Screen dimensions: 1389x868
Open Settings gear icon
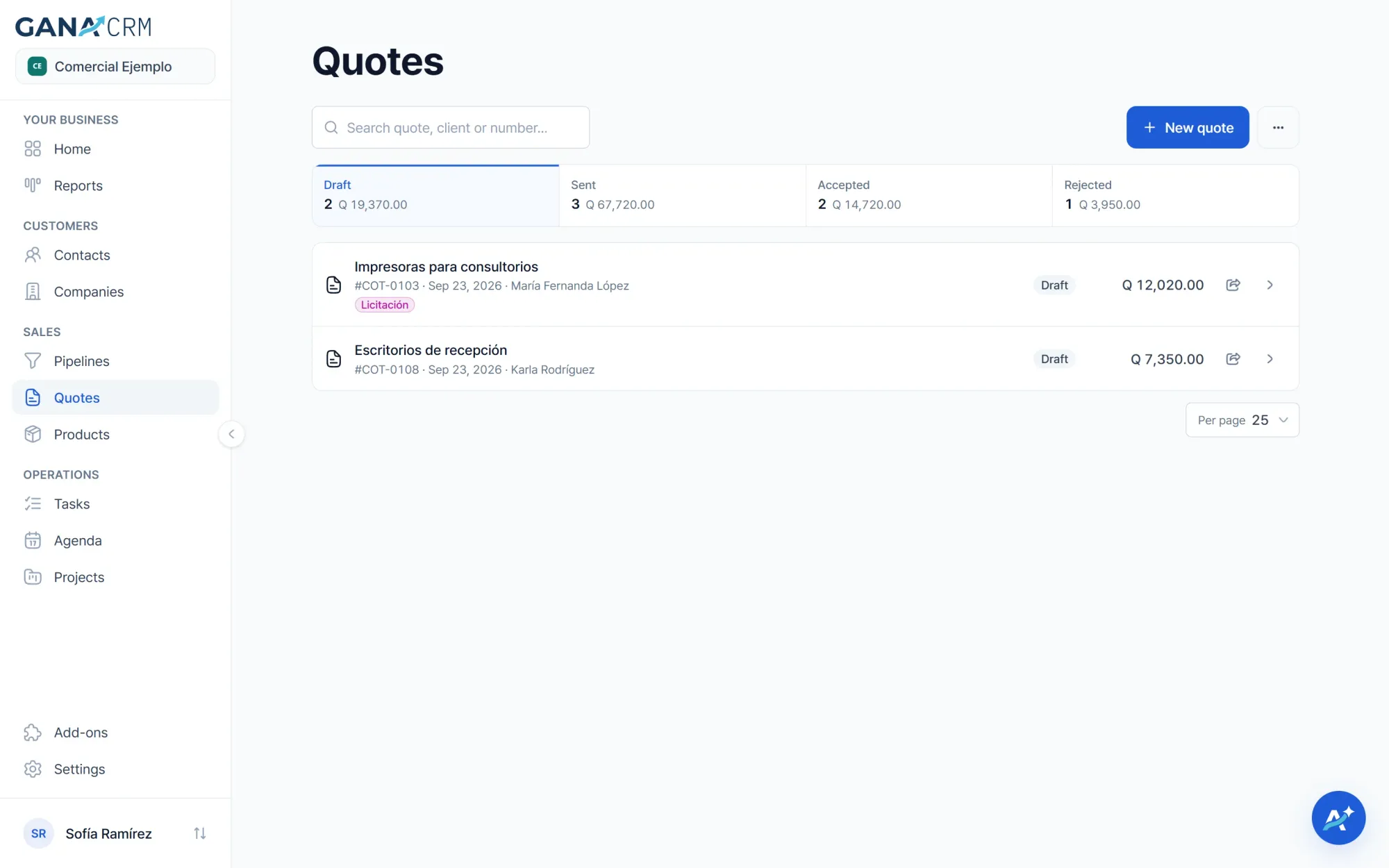coord(33,769)
